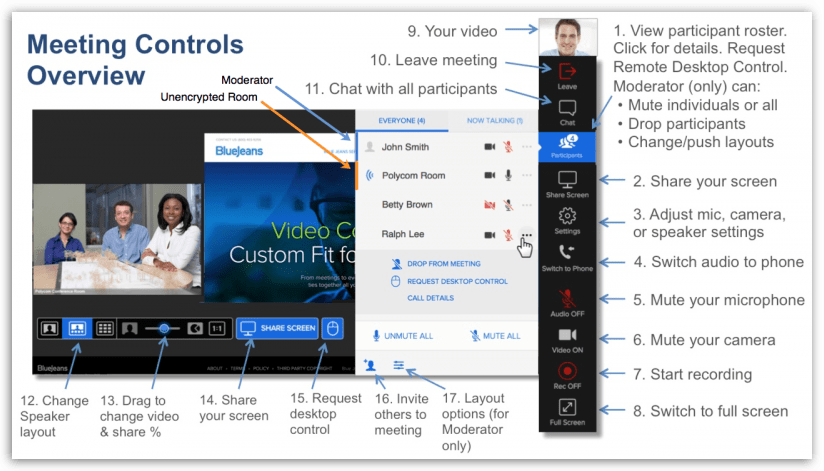Switch to the EVERYONE (4) tab
This screenshot has width=824, height=471.
coord(401,120)
